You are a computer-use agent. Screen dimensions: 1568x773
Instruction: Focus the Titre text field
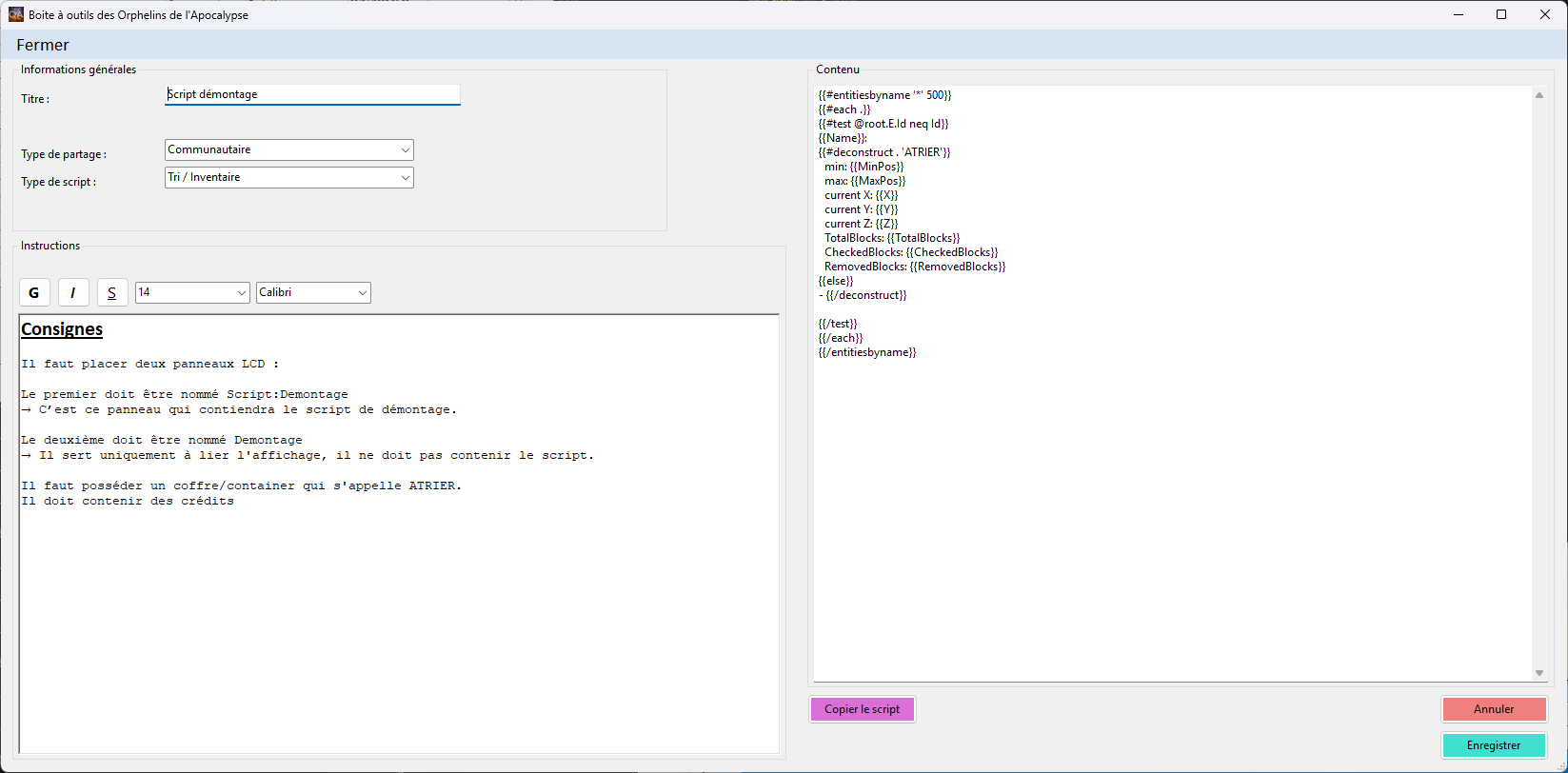click(x=312, y=94)
